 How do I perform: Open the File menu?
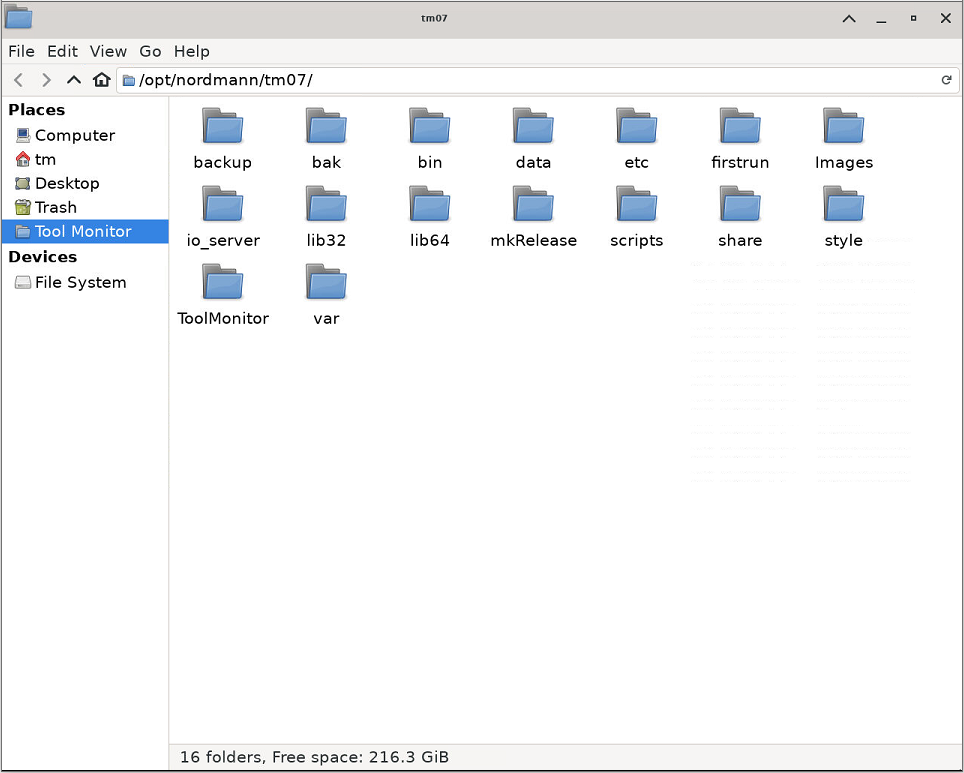[21, 51]
